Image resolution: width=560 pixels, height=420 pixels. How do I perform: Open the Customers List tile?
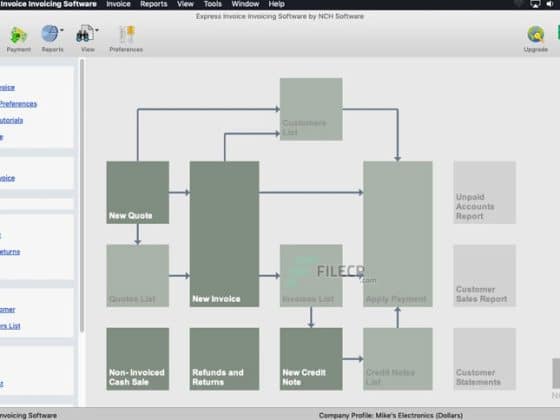coord(311,109)
